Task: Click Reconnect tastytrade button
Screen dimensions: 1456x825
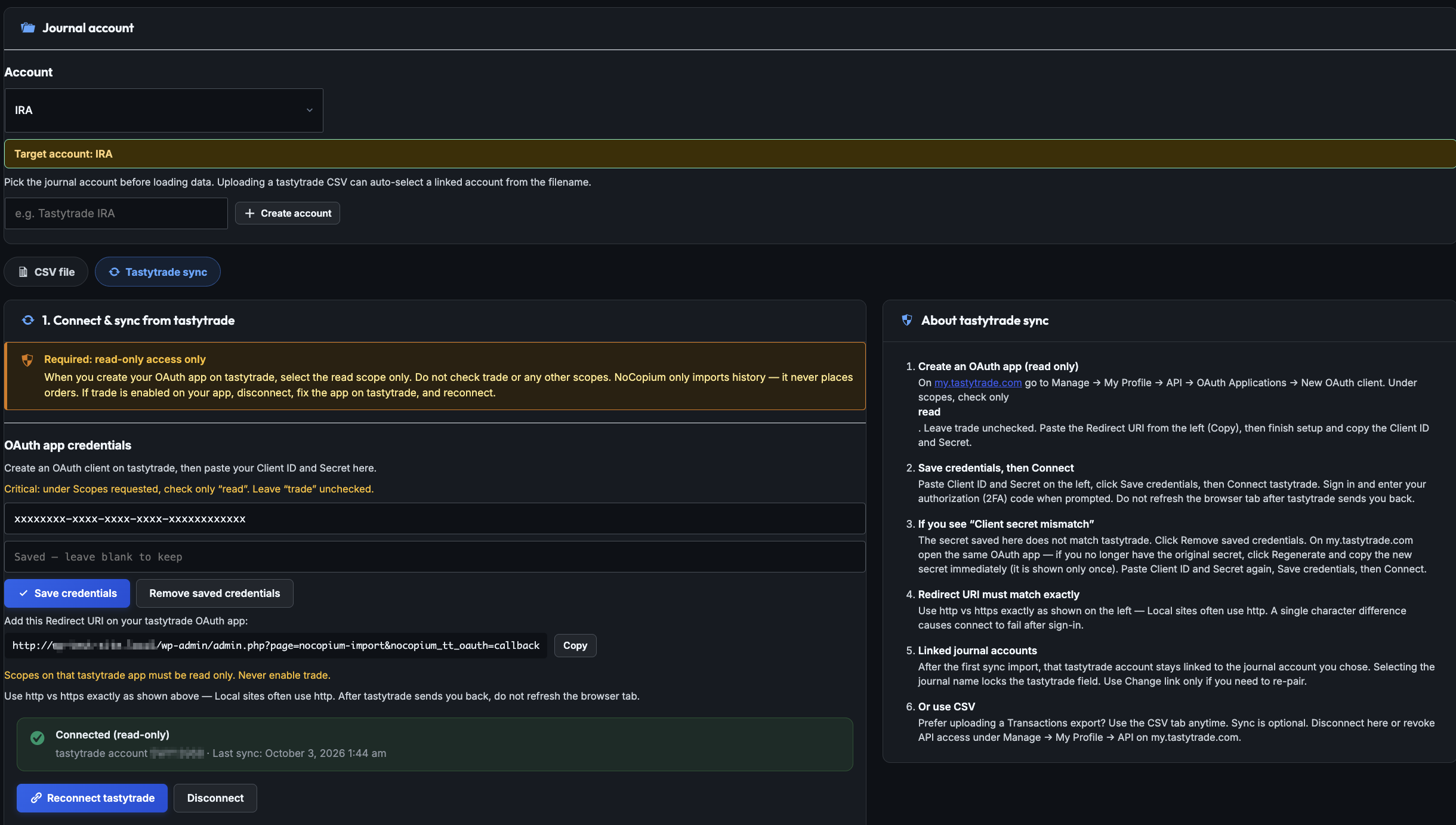Action: [92, 798]
